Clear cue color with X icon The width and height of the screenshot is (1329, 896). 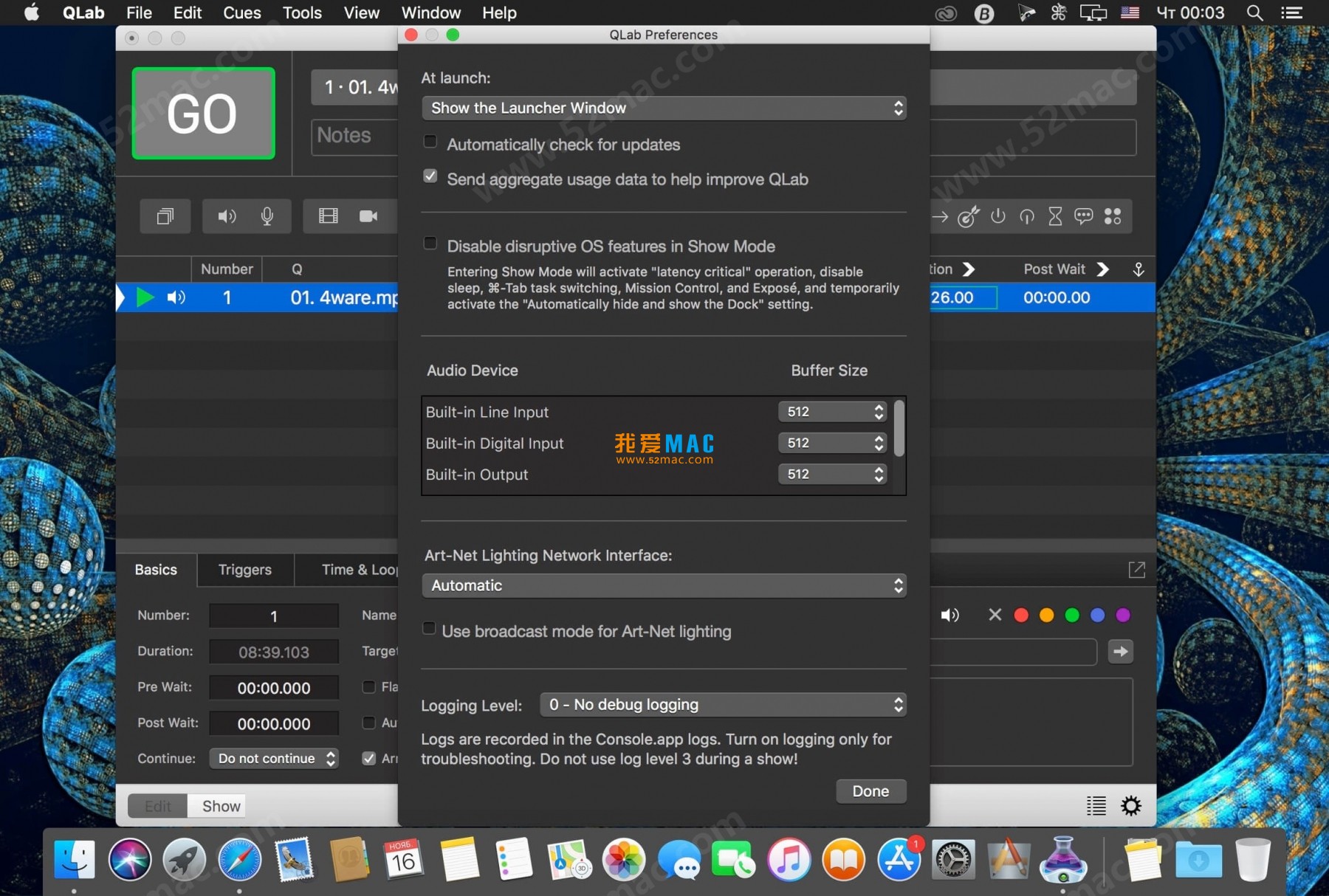pos(995,615)
